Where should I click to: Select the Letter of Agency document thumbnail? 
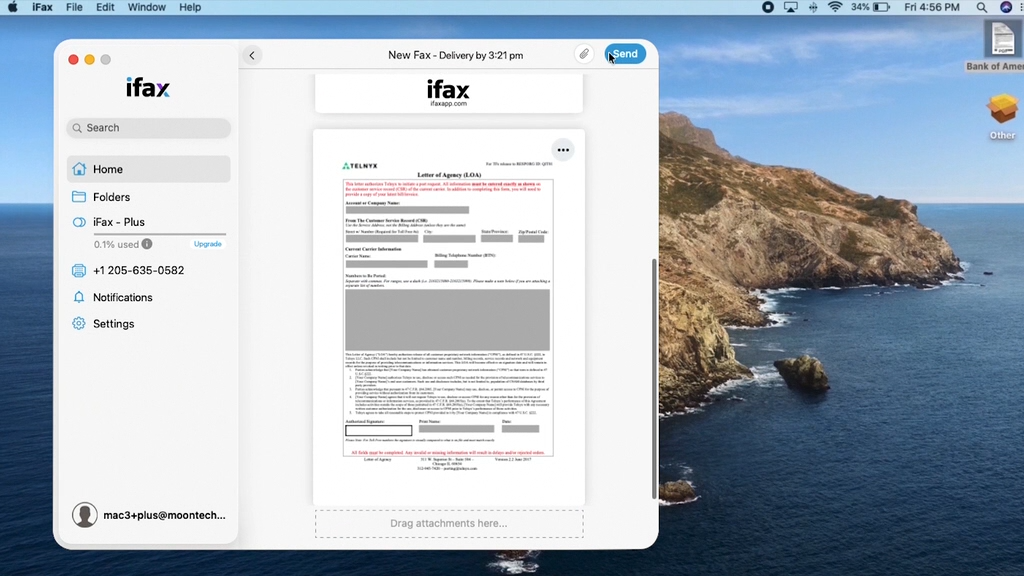(x=449, y=317)
